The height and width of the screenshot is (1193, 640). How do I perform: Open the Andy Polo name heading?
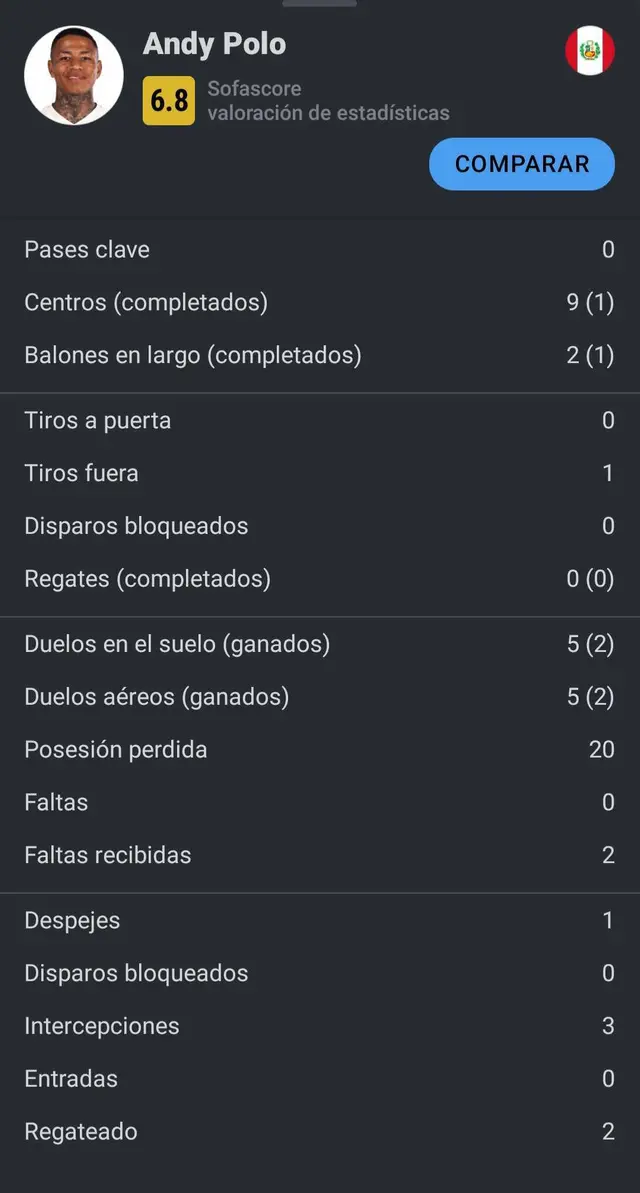214,44
